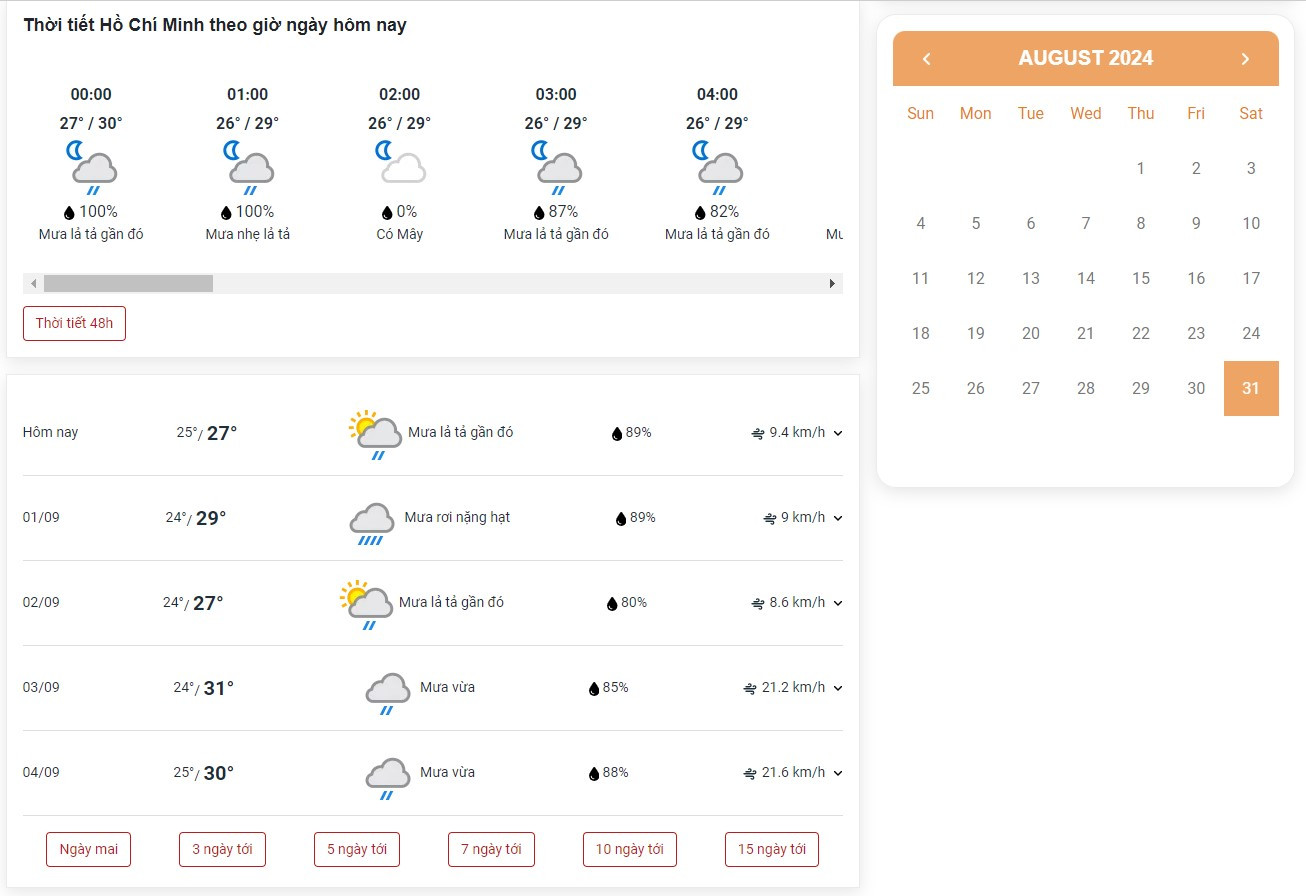Click the hourly scrollbar right arrow
The width and height of the screenshot is (1306, 896).
[x=832, y=284]
